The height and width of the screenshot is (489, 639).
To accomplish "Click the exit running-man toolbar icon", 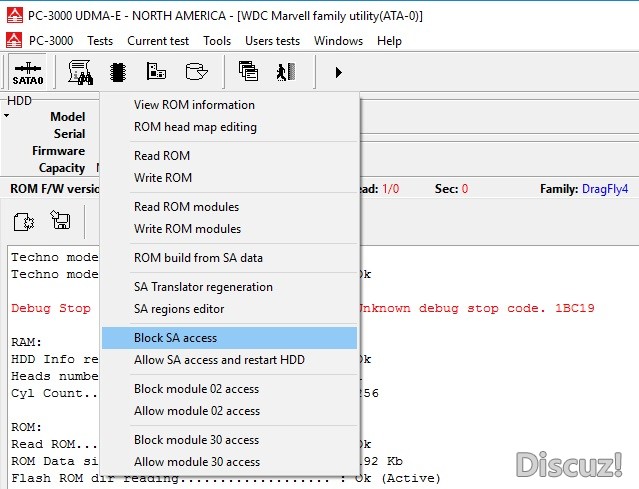I will click(x=285, y=72).
